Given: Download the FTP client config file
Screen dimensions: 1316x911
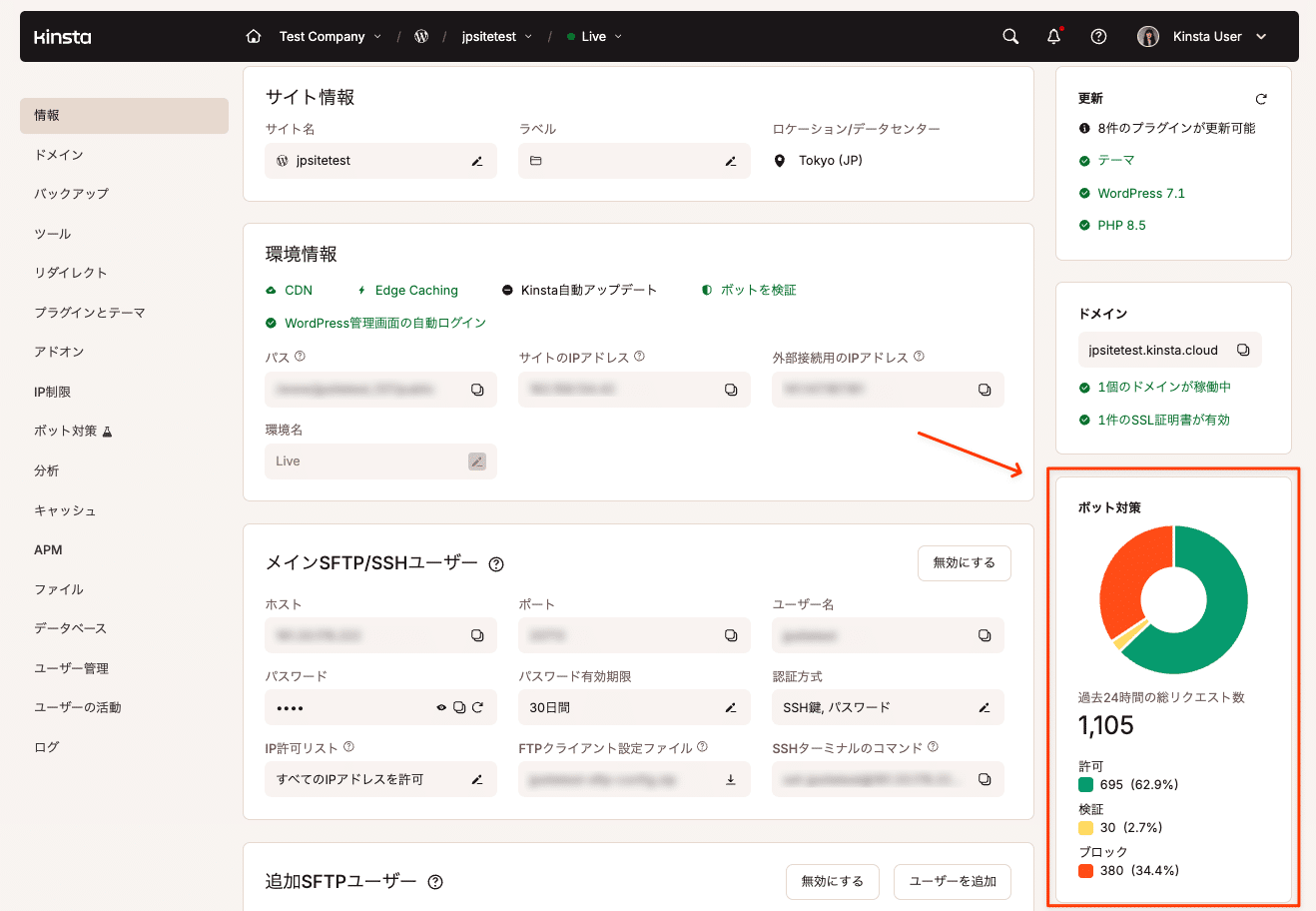Looking at the screenshot, I should tap(731, 779).
